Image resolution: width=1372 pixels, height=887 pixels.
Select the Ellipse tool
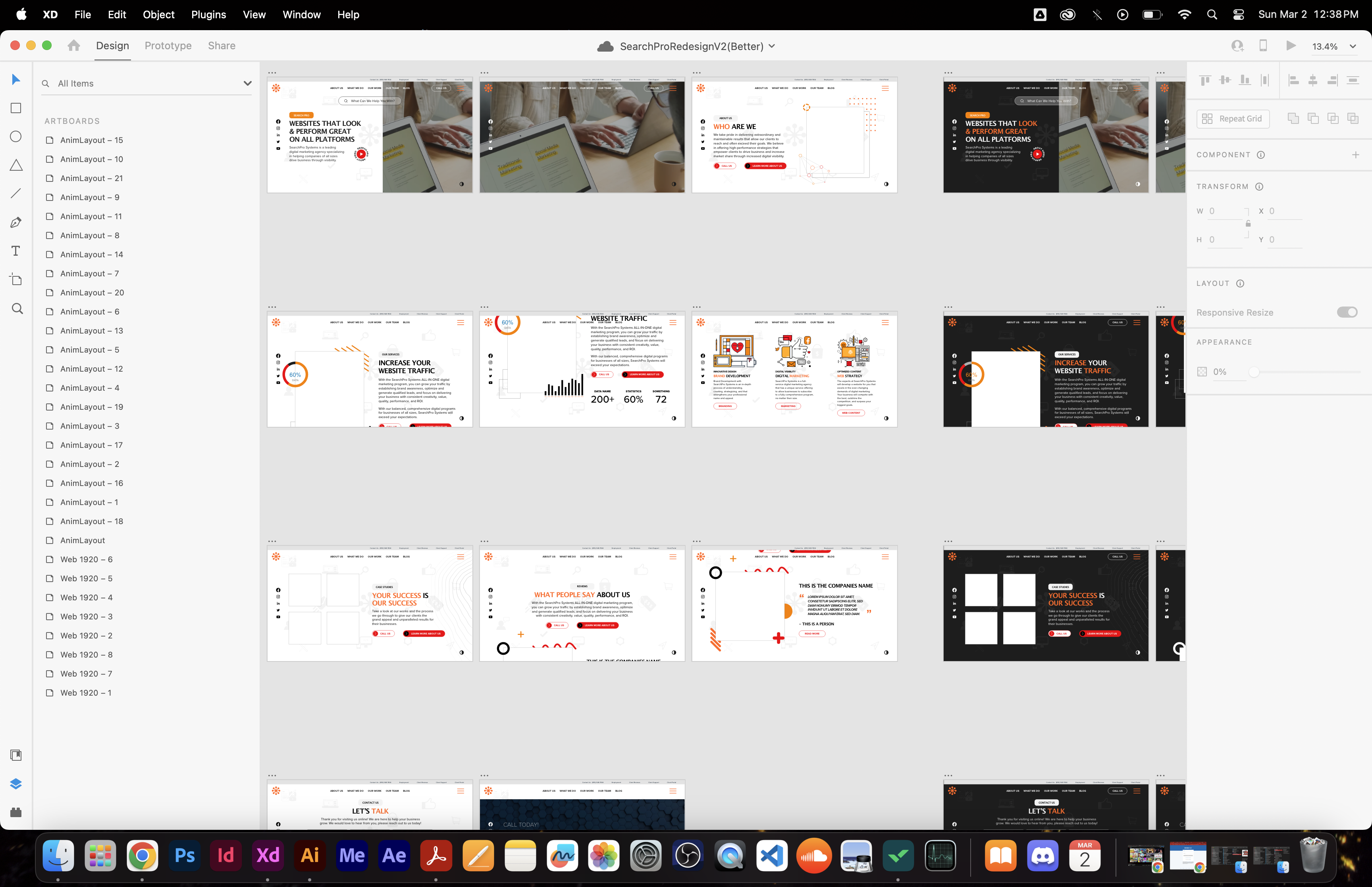pyautogui.click(x=16, y=137)
